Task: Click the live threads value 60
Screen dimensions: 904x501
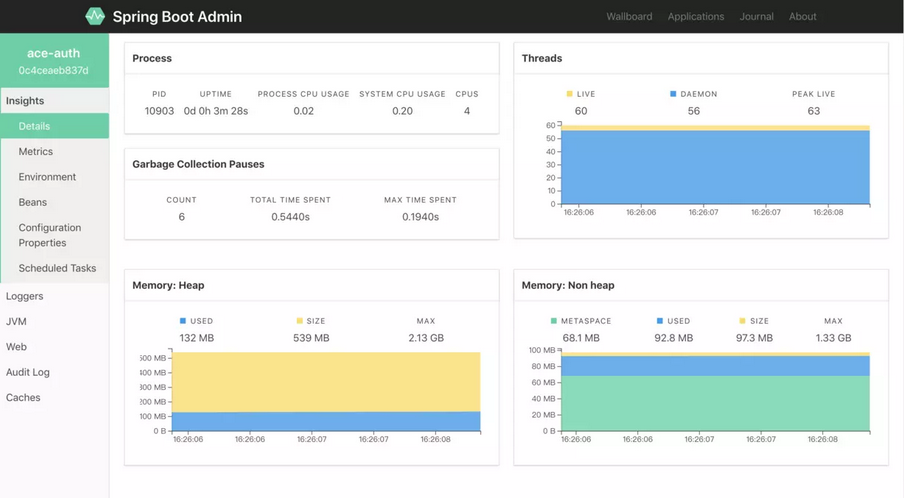Action: 581,111
